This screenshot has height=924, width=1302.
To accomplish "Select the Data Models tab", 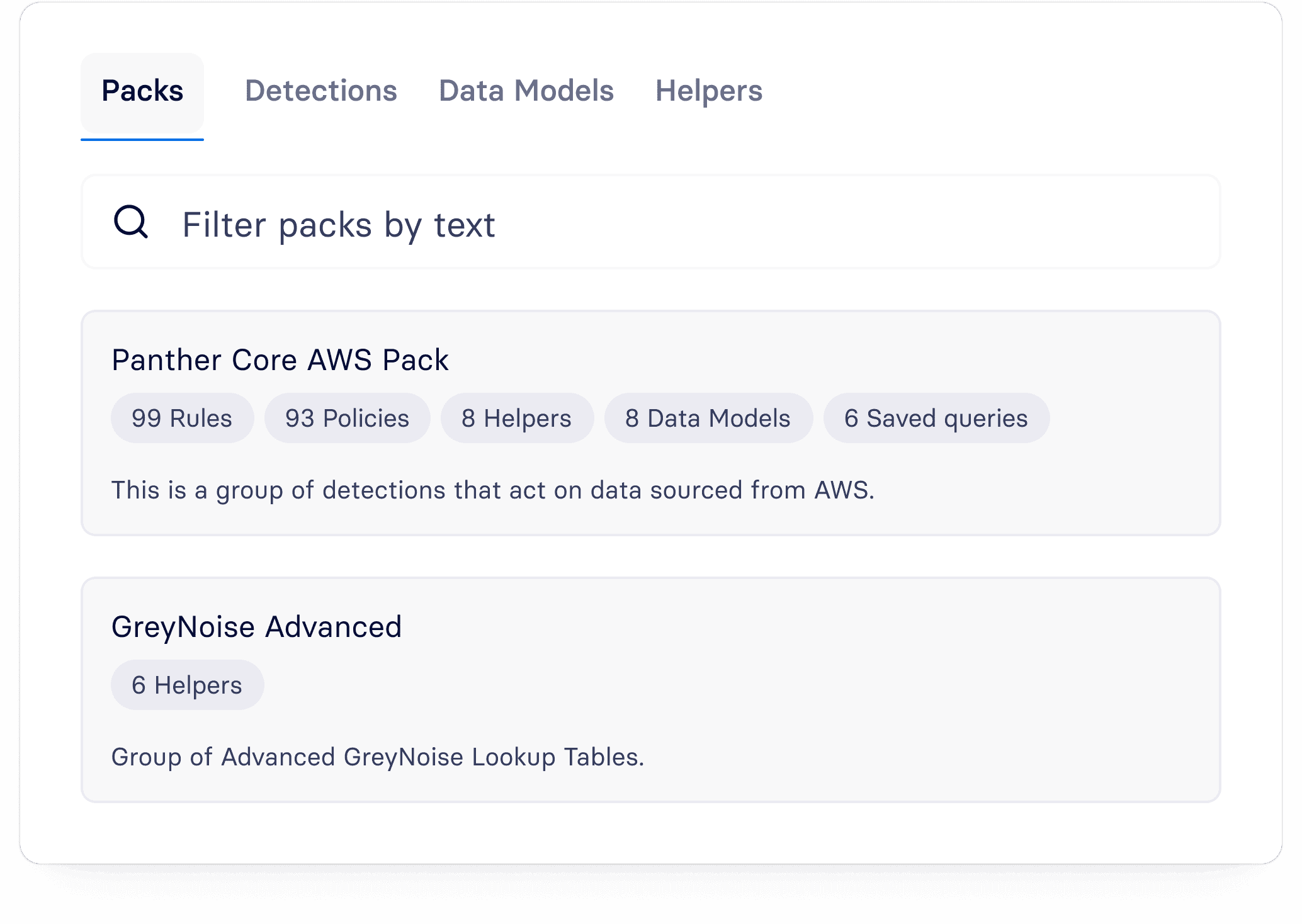I will tap(526, 91).
